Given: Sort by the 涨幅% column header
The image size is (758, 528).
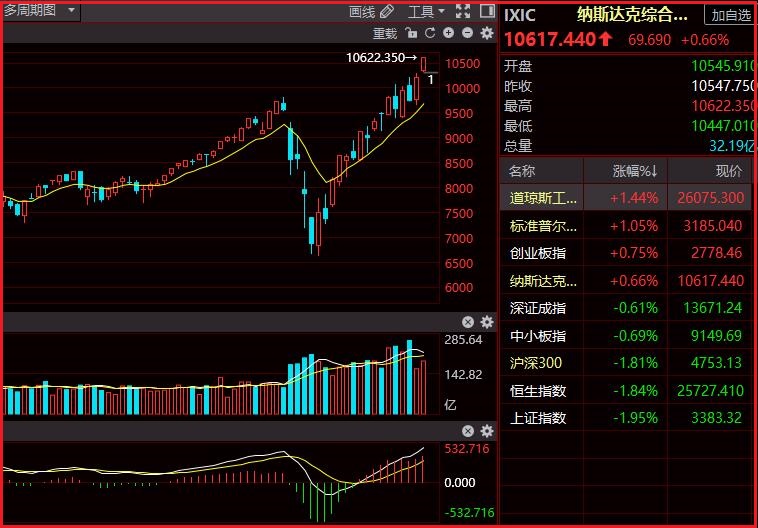Looking at the screenshot, I should click(634, 171).
